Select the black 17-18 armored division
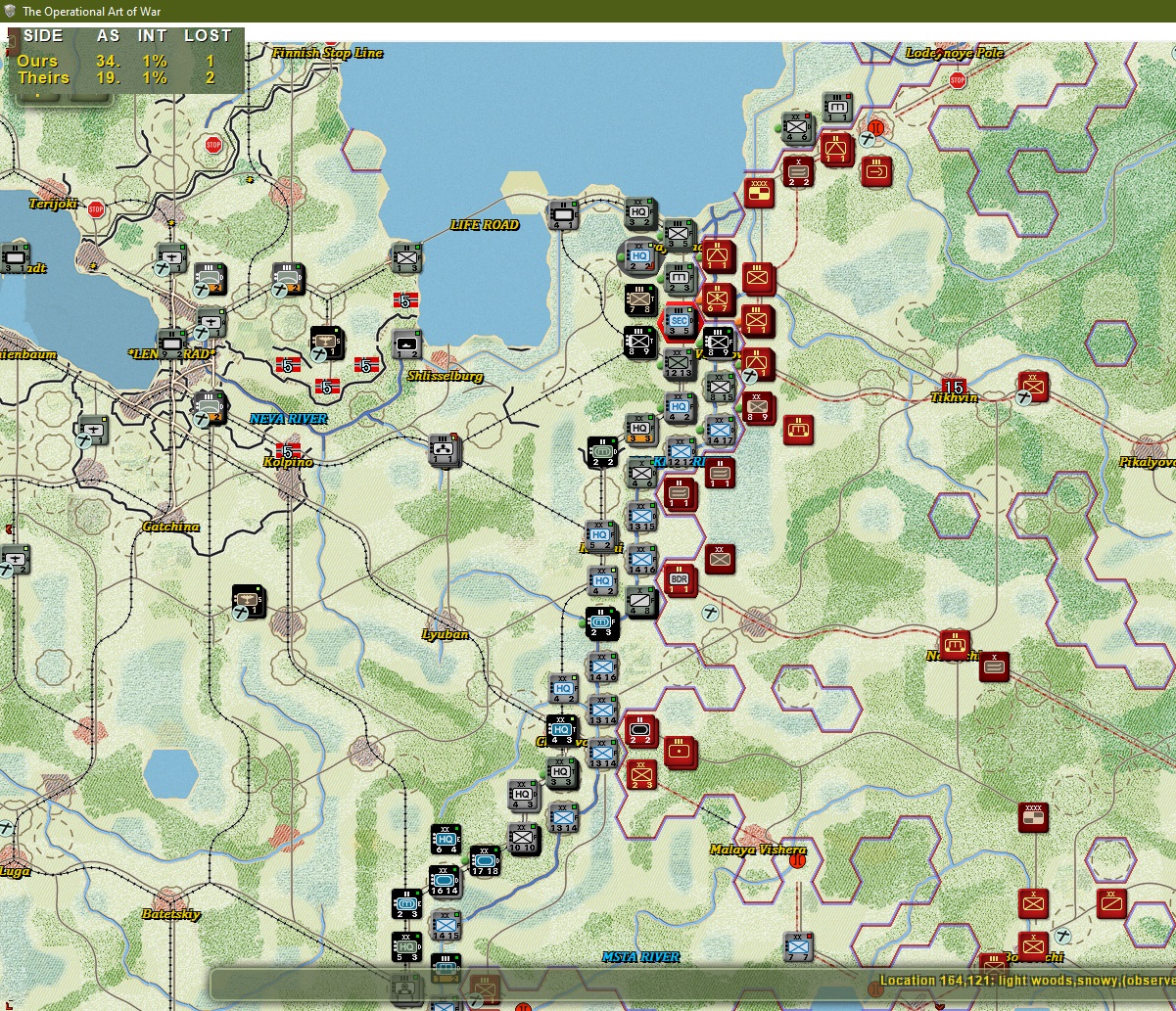 tap(485, 861)
